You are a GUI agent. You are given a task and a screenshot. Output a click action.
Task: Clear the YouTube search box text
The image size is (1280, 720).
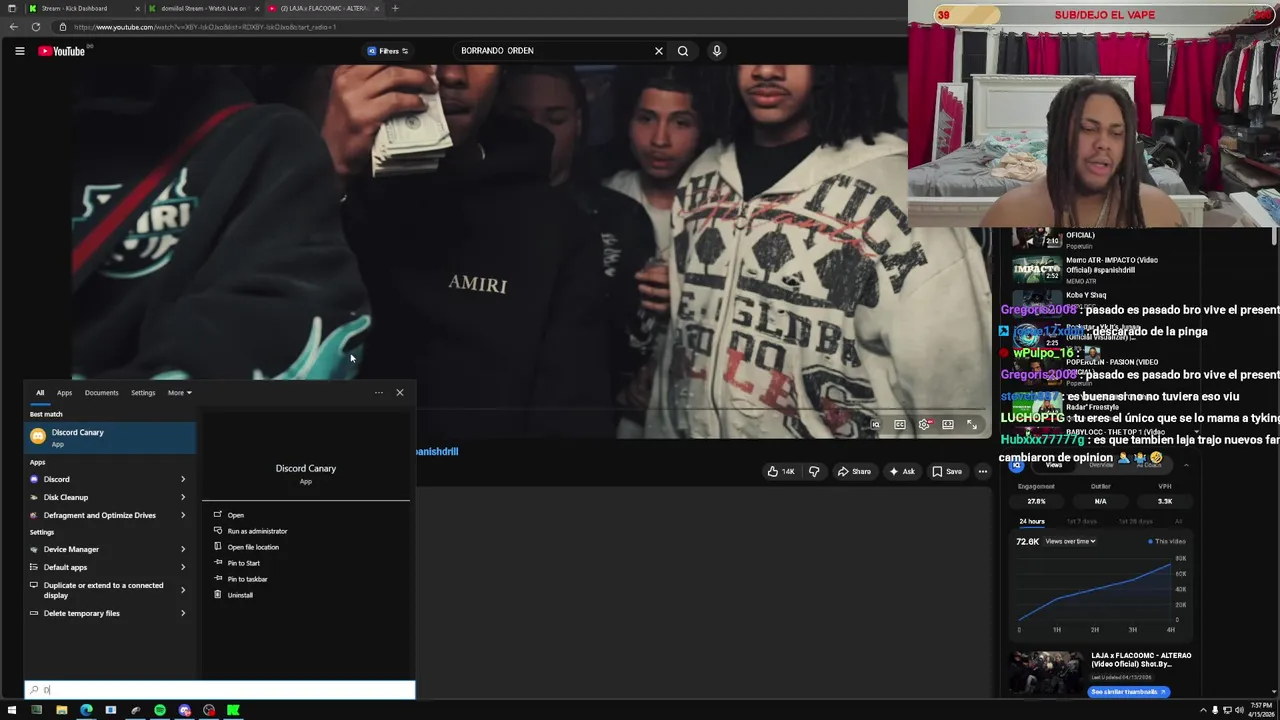click(658, 51)
